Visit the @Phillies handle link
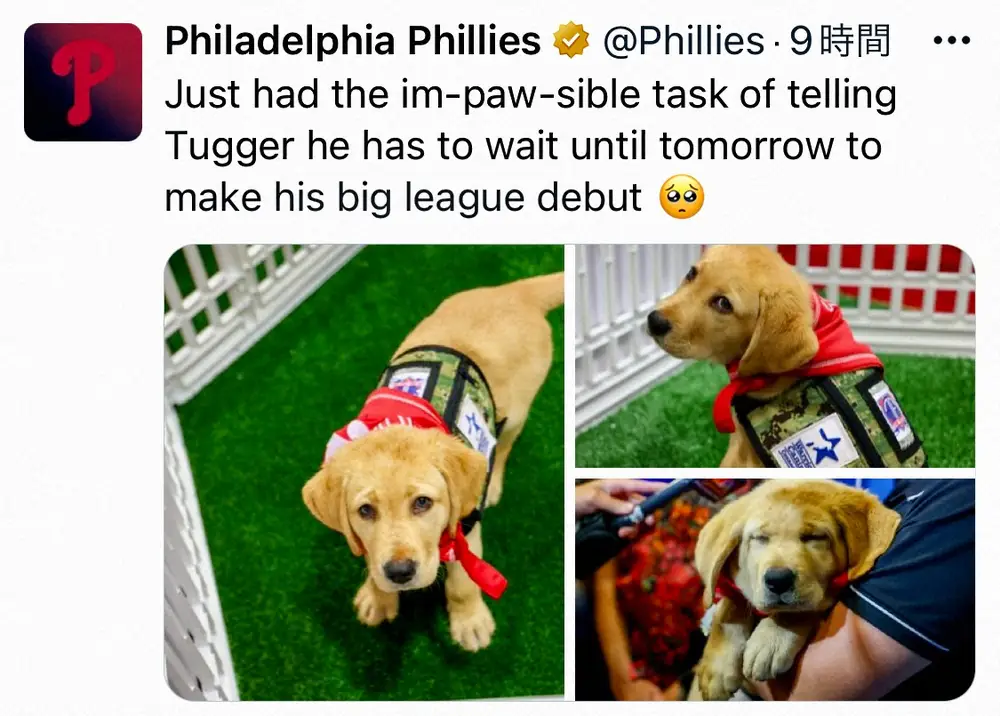 click(684, 41)
